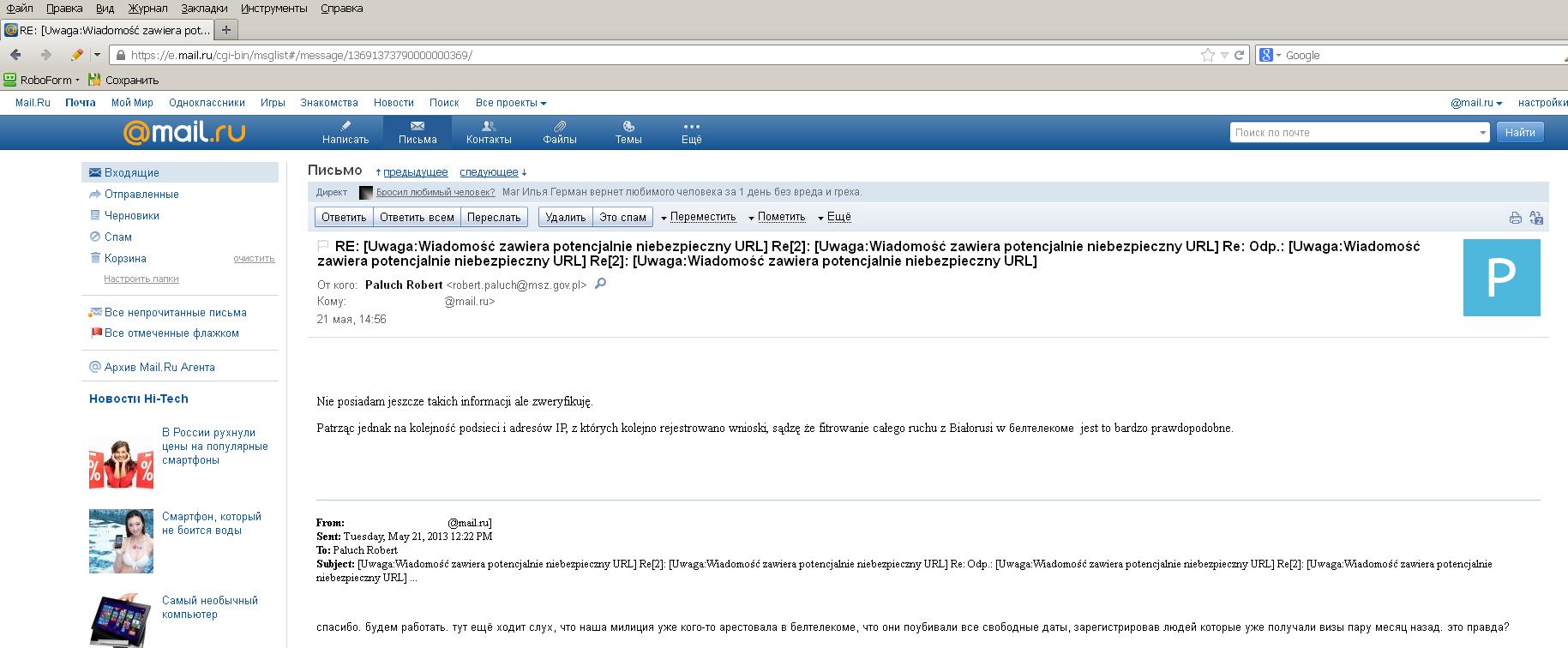Click Настроить папки link
The width and height of the screenshot is (1568, 648).
(141, 279)
